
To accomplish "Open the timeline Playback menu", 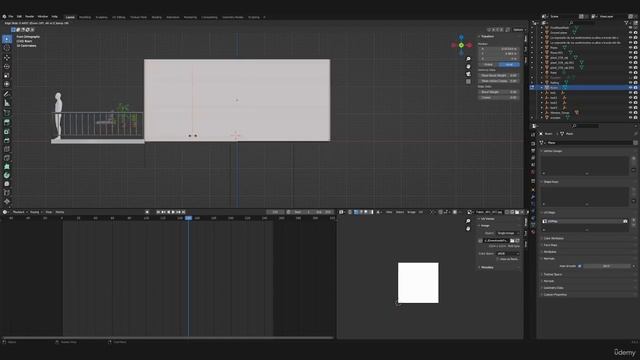I will [19, 212].
